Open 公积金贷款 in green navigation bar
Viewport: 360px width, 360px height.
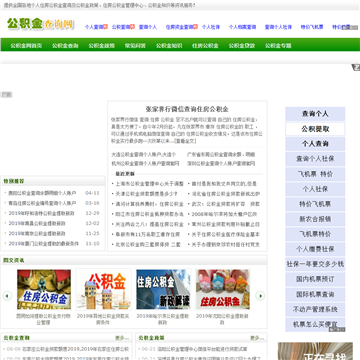[242, 46]
